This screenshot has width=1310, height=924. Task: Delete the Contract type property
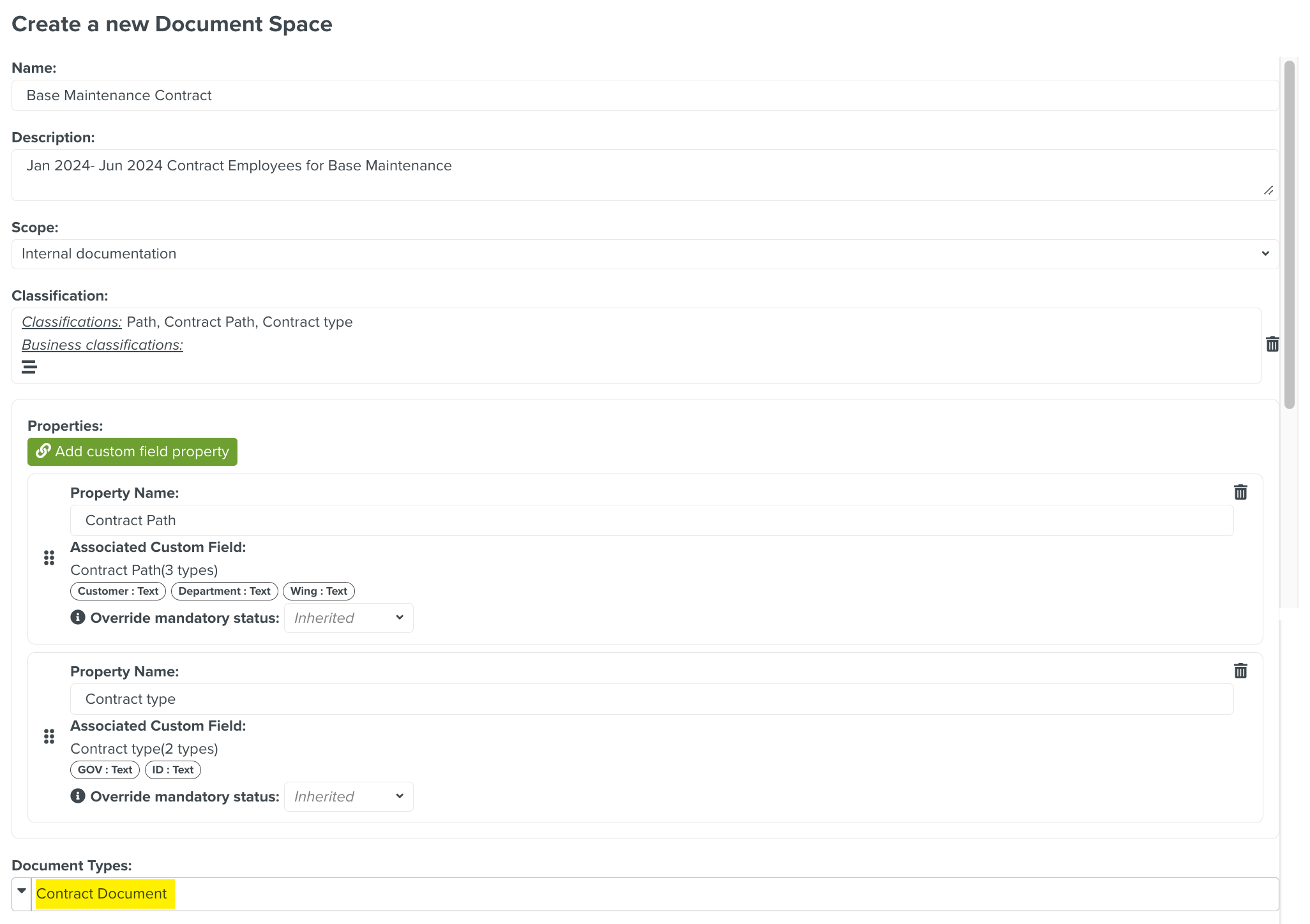tap(1240, 671)
